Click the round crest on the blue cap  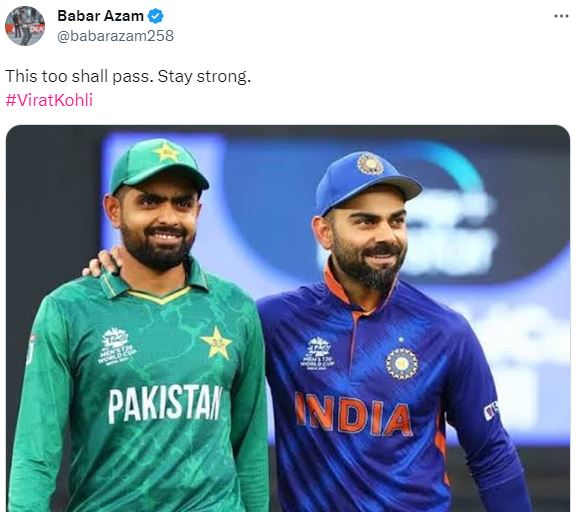(x=370, y=163)
